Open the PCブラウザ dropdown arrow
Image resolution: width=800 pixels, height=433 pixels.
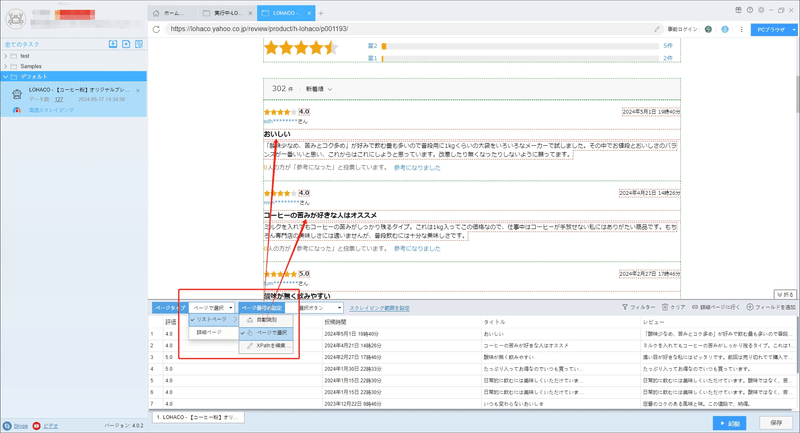tap(794, 30)
